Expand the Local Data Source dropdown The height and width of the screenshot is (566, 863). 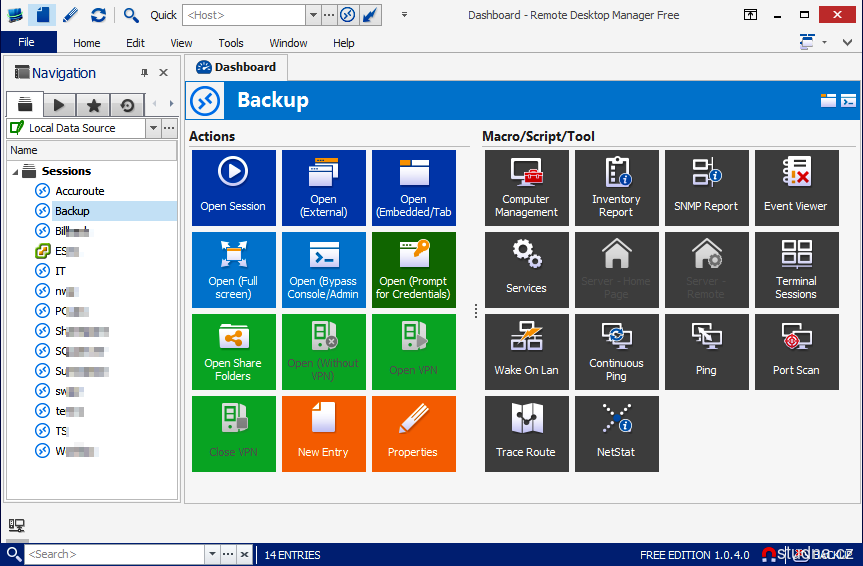(x=153, y=128)
